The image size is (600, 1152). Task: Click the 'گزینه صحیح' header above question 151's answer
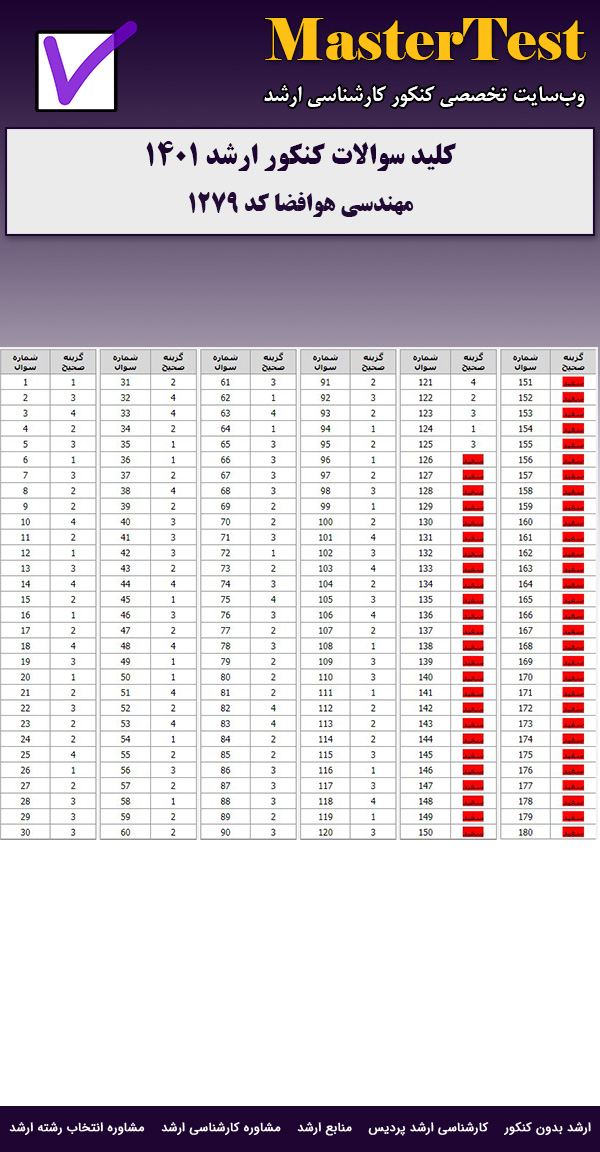pyautogui.click(x=573, y=361)
